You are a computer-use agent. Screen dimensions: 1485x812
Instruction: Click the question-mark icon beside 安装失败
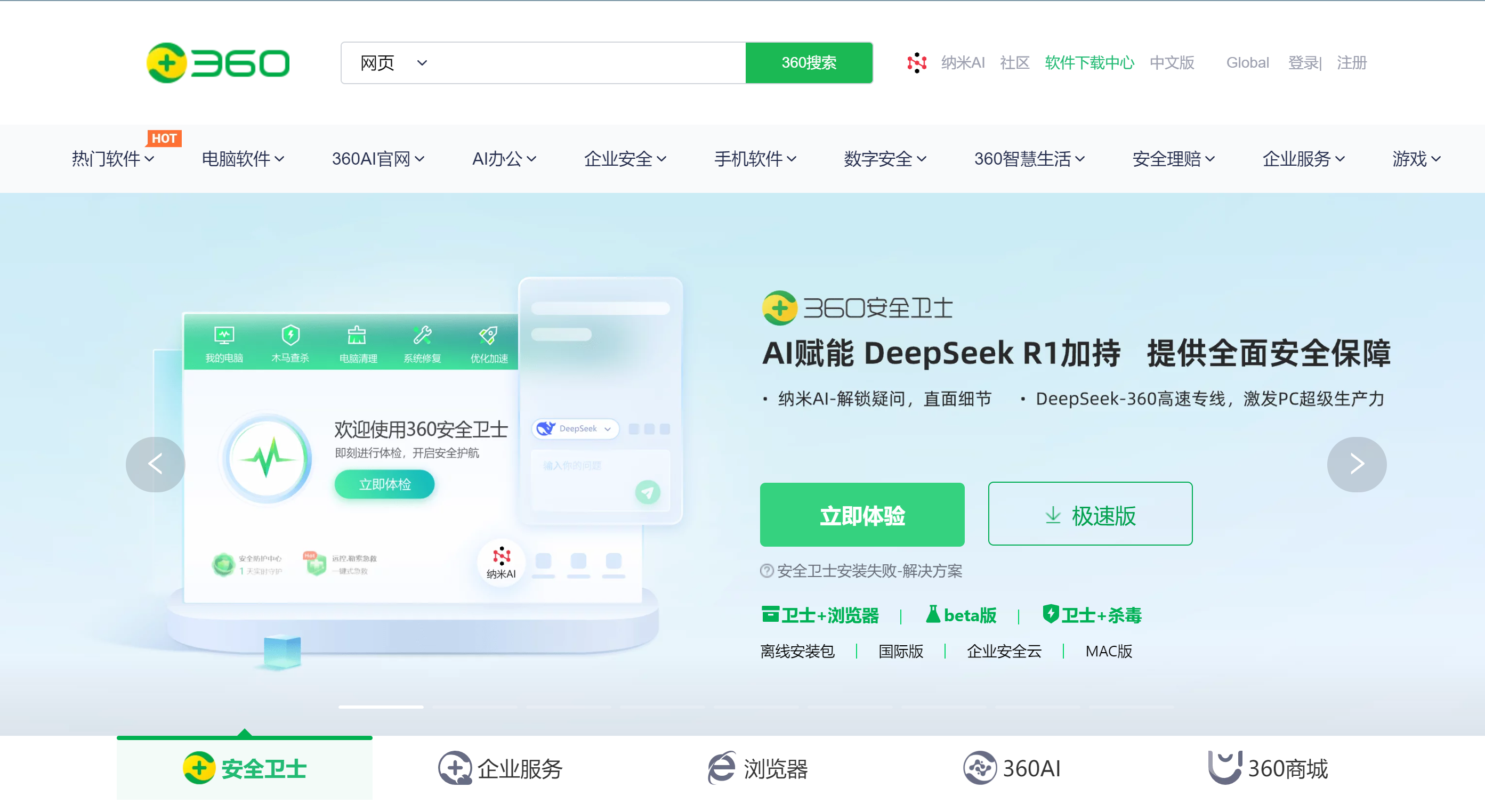point(766,571)
